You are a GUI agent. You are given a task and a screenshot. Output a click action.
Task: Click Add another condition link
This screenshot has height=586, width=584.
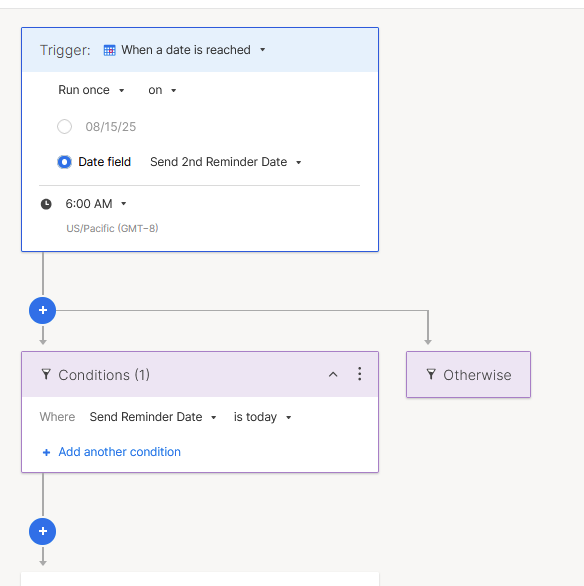120,452
